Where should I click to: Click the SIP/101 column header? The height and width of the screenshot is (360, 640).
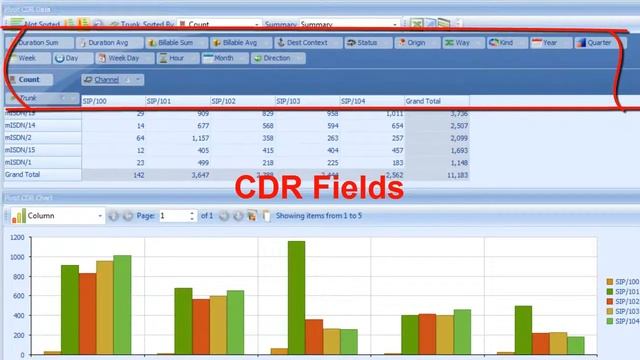(178, 101)
